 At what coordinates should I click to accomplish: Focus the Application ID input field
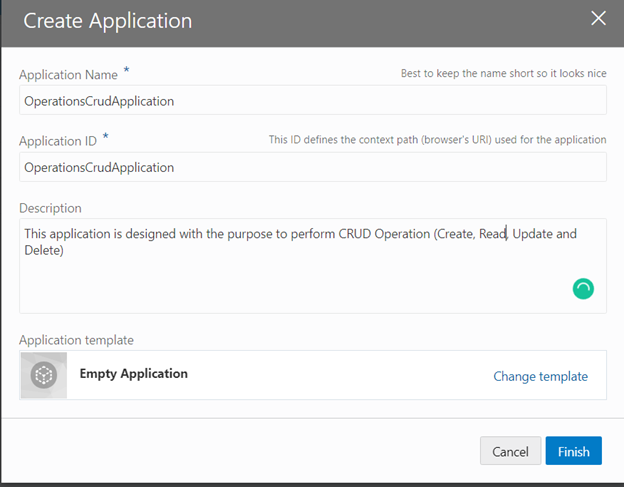(x=313, y=167)
